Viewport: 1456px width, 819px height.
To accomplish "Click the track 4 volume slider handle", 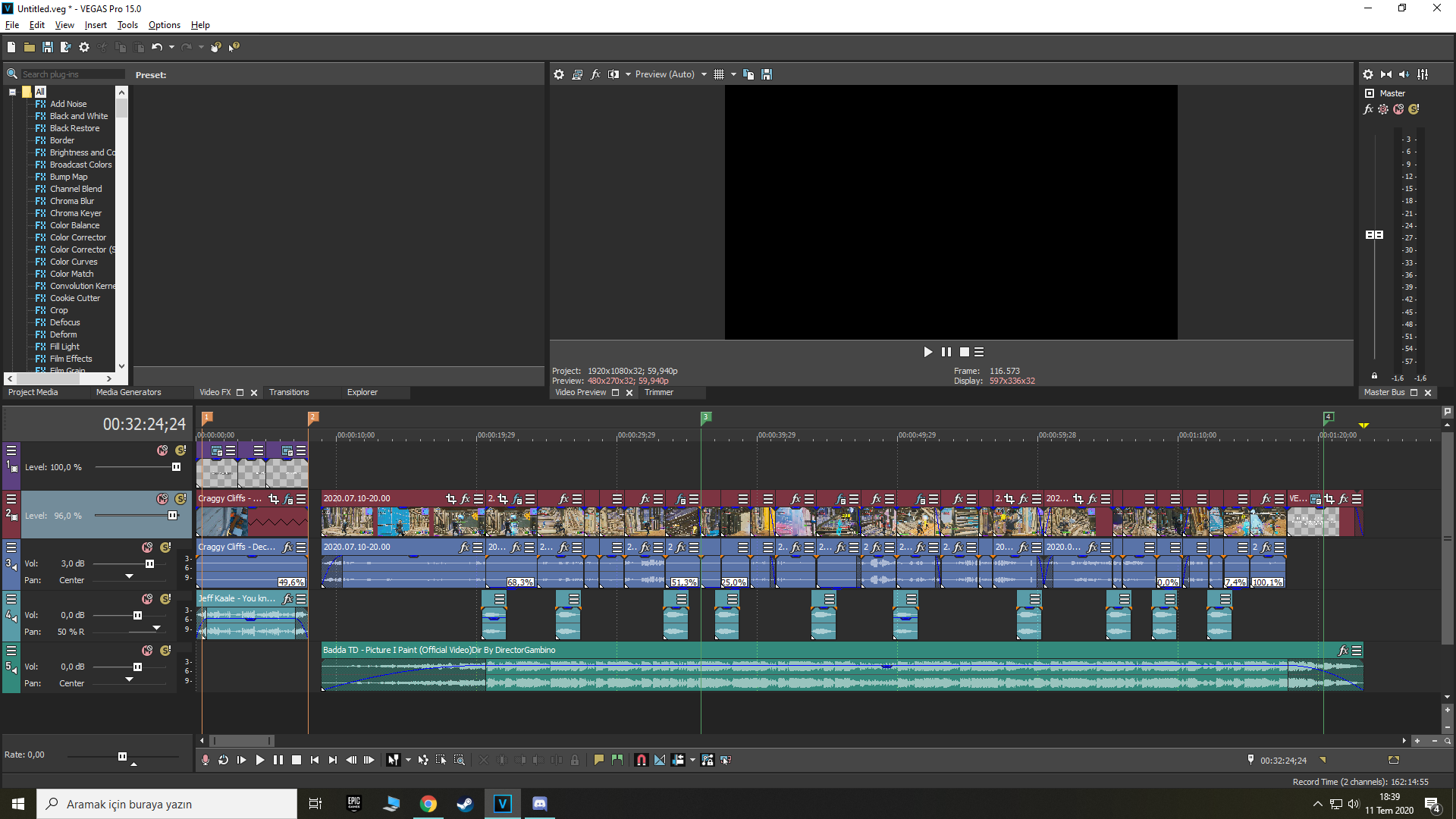I will pyautogui.click(x=137, y=615).
